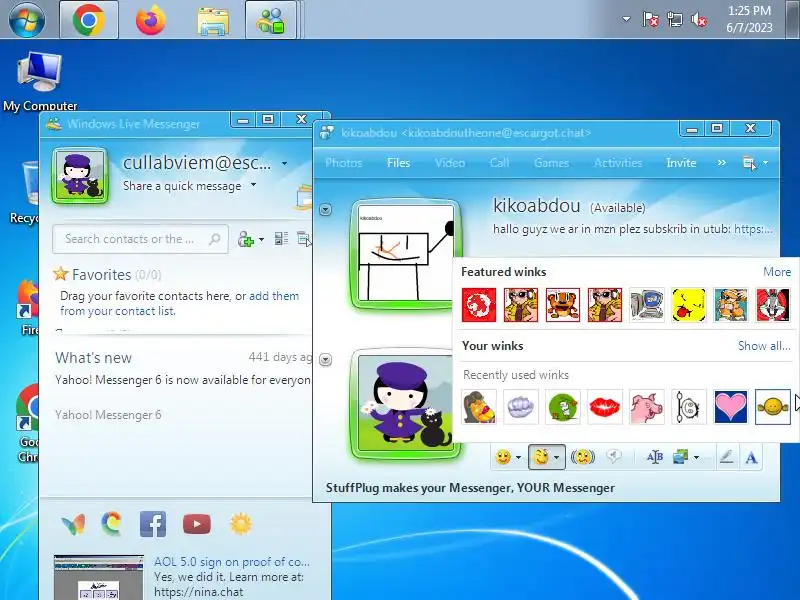This screenshot has width=800, height=600.
Task: Open the Start menu orb
Action: pos(27,19)
